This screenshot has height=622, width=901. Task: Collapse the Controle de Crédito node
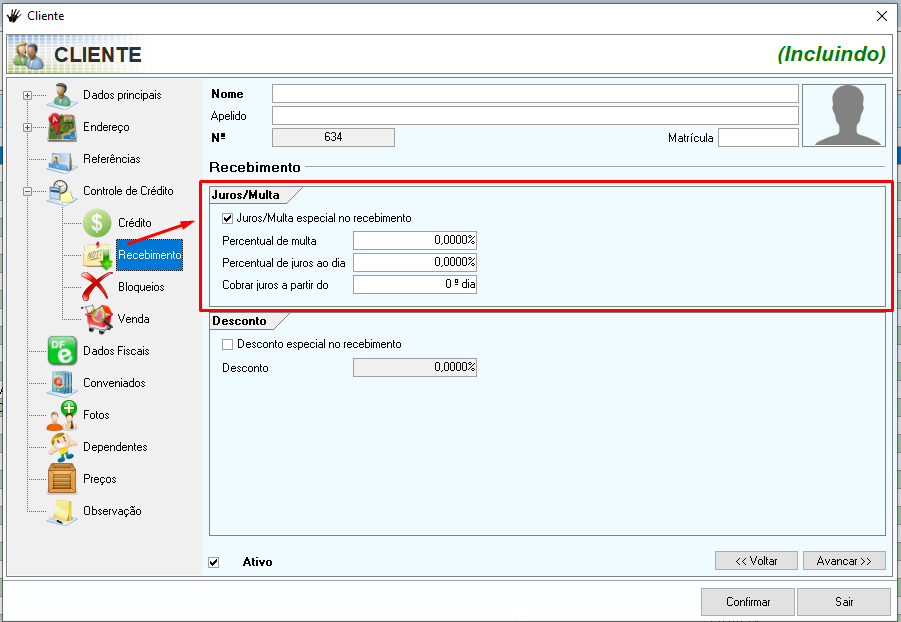point(27,192)
